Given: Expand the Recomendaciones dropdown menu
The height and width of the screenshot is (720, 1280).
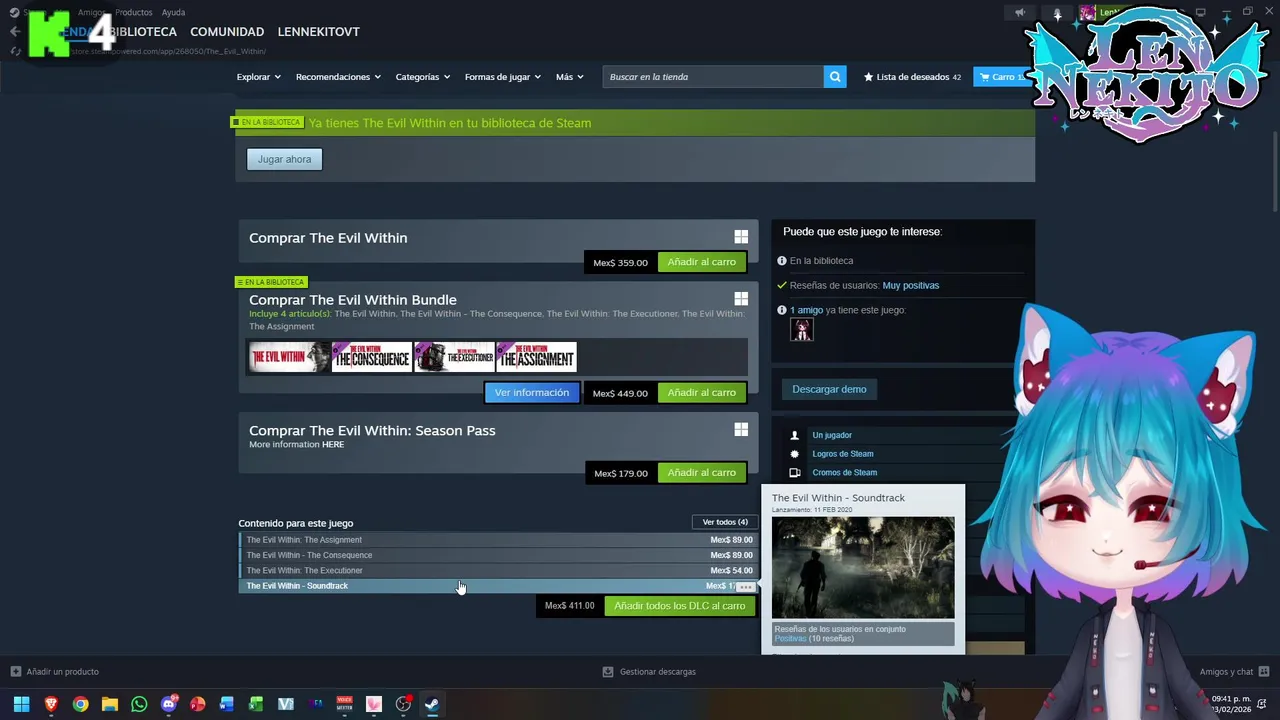Looking at the screenshot, I should click(x=338, y=77).
